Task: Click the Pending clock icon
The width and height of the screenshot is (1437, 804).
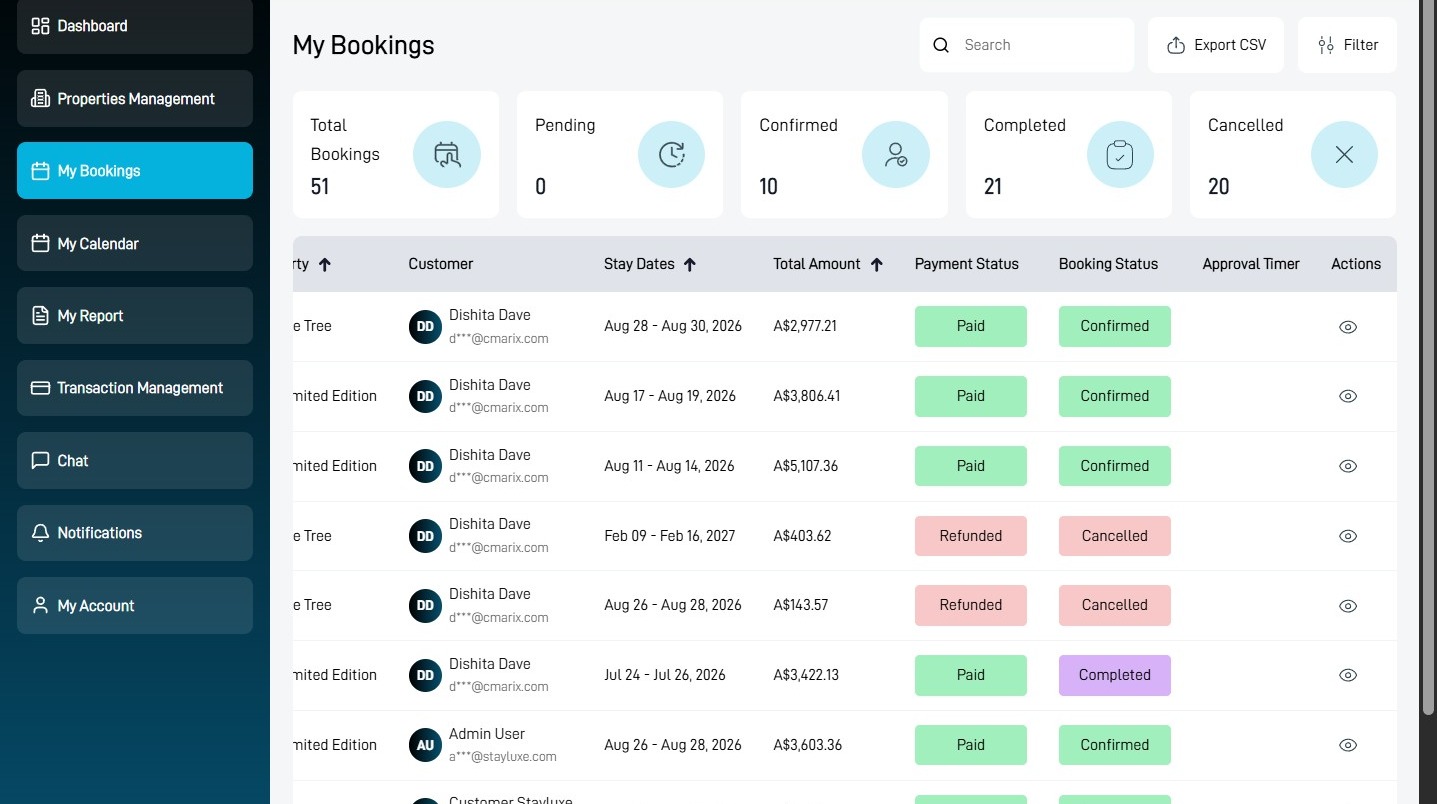Action: [x=671, y=155]
